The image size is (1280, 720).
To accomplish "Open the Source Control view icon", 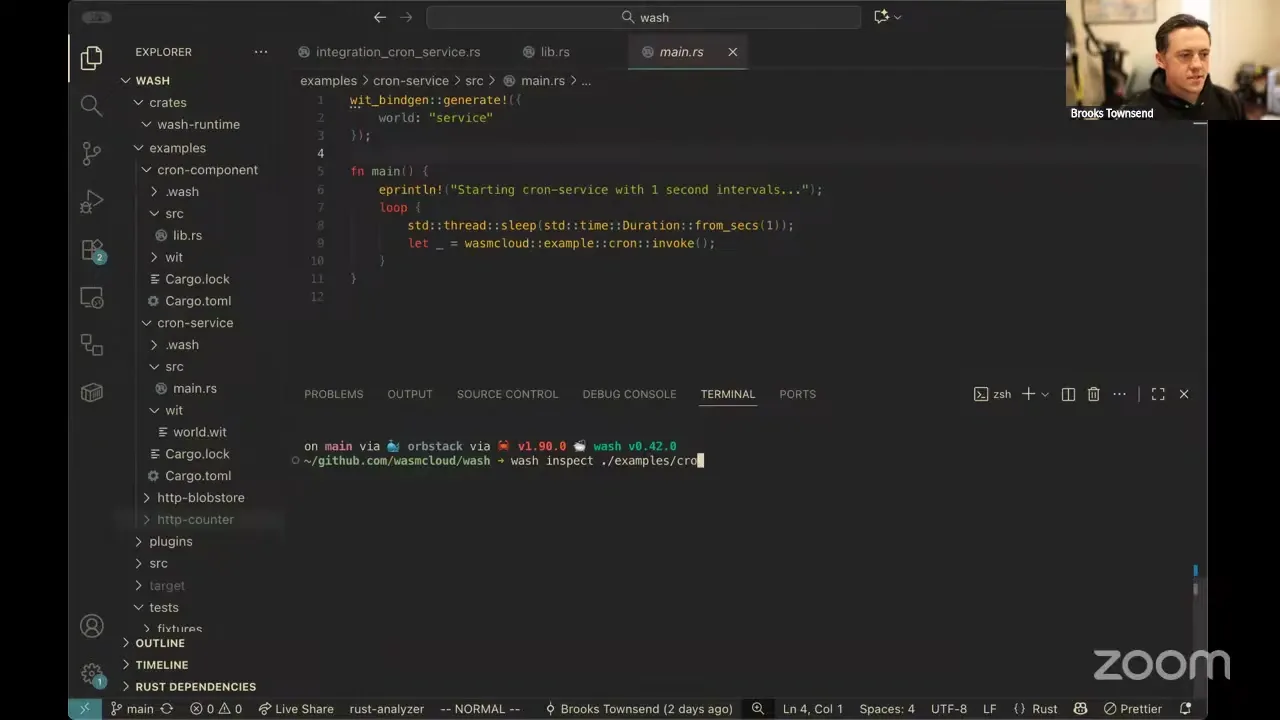I will pyautogui.click(x=91, y=153).
